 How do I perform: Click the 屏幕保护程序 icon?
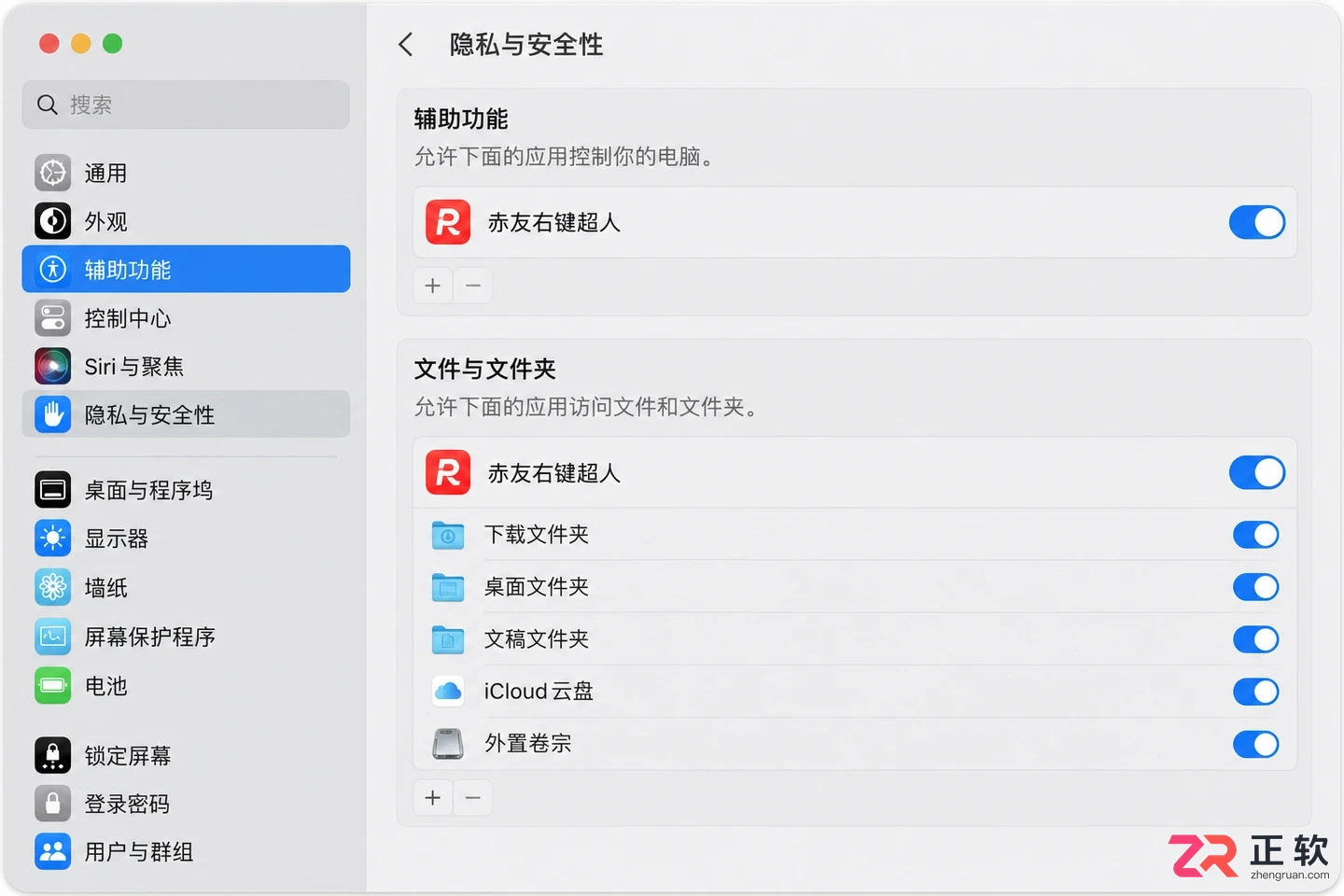point(53,637)
